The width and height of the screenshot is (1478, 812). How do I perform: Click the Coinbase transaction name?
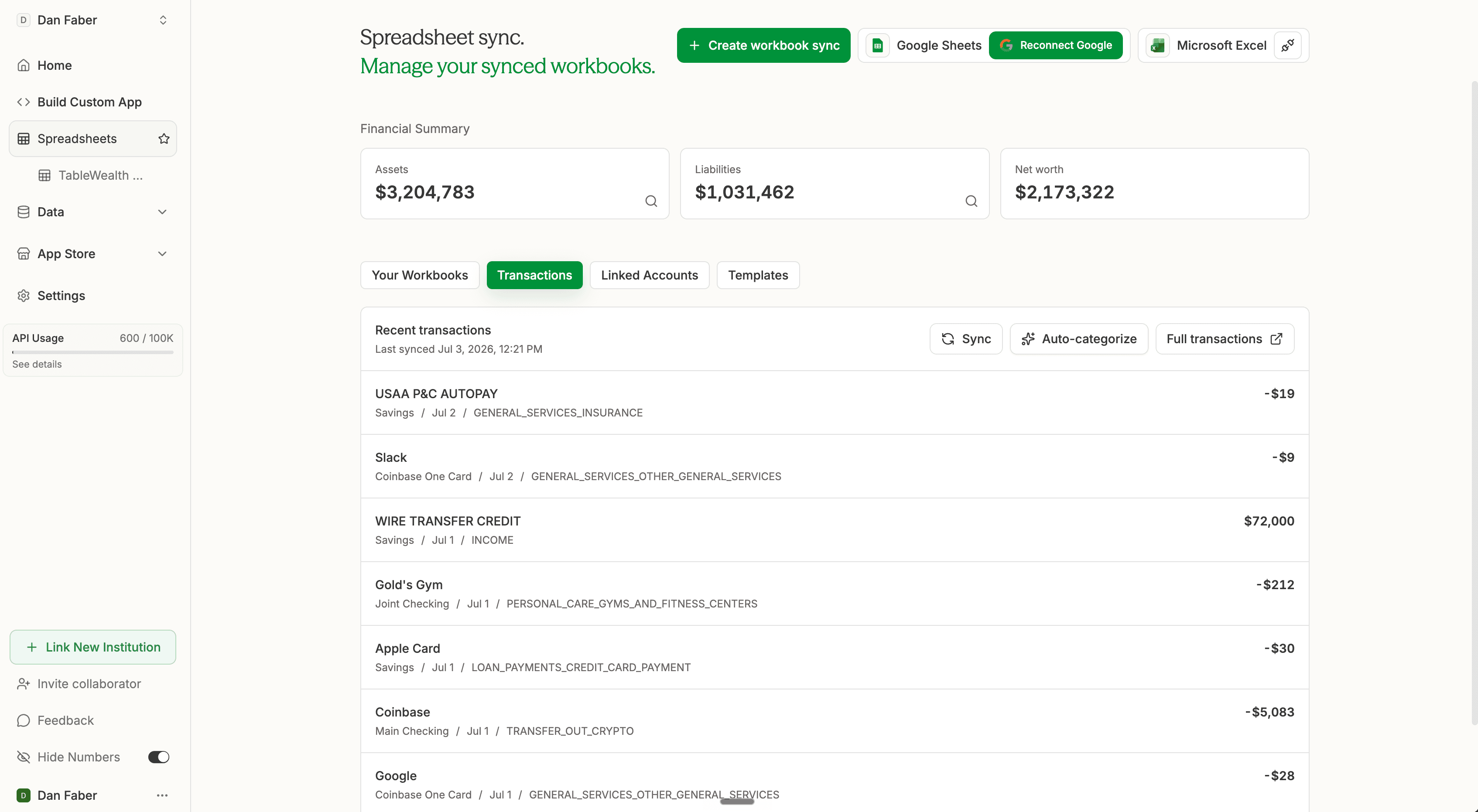[402, 712]
